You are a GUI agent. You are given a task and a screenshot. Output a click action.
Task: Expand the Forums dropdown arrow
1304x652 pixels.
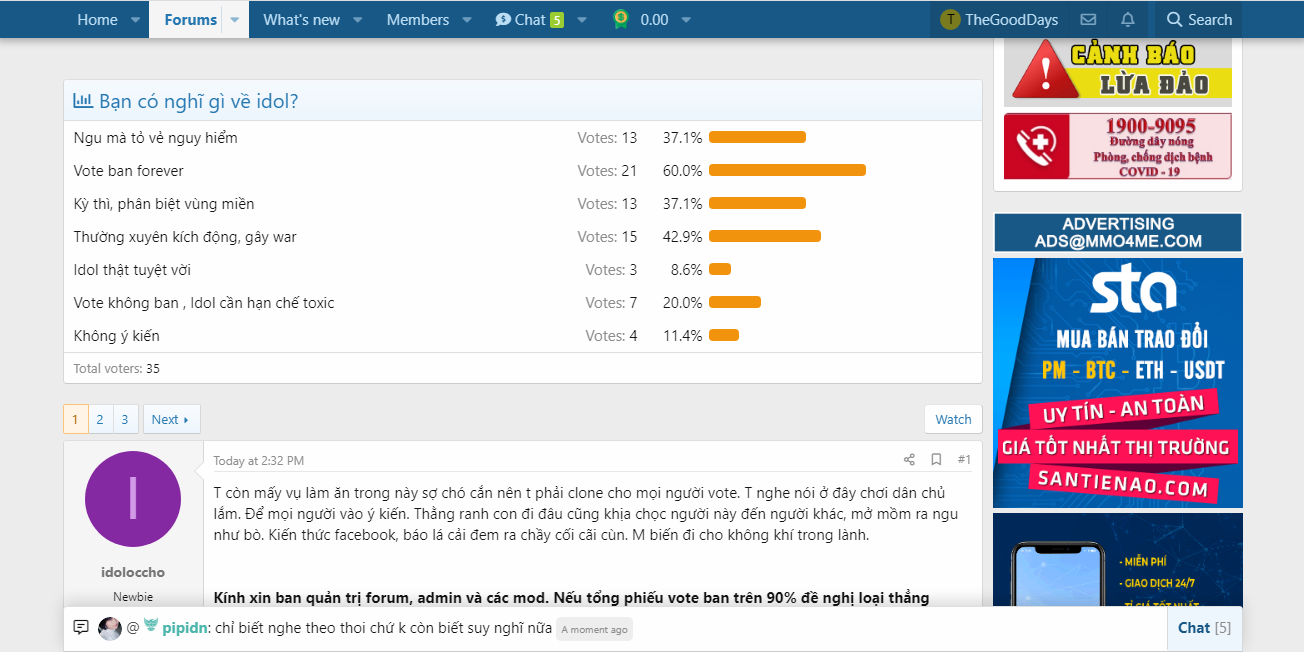point(235,20)
